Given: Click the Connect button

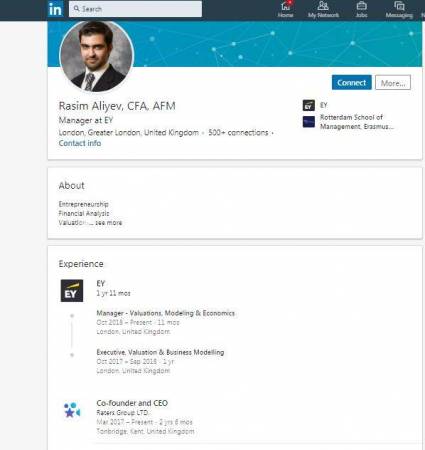Looking at the screenshot, I should 351,83.
